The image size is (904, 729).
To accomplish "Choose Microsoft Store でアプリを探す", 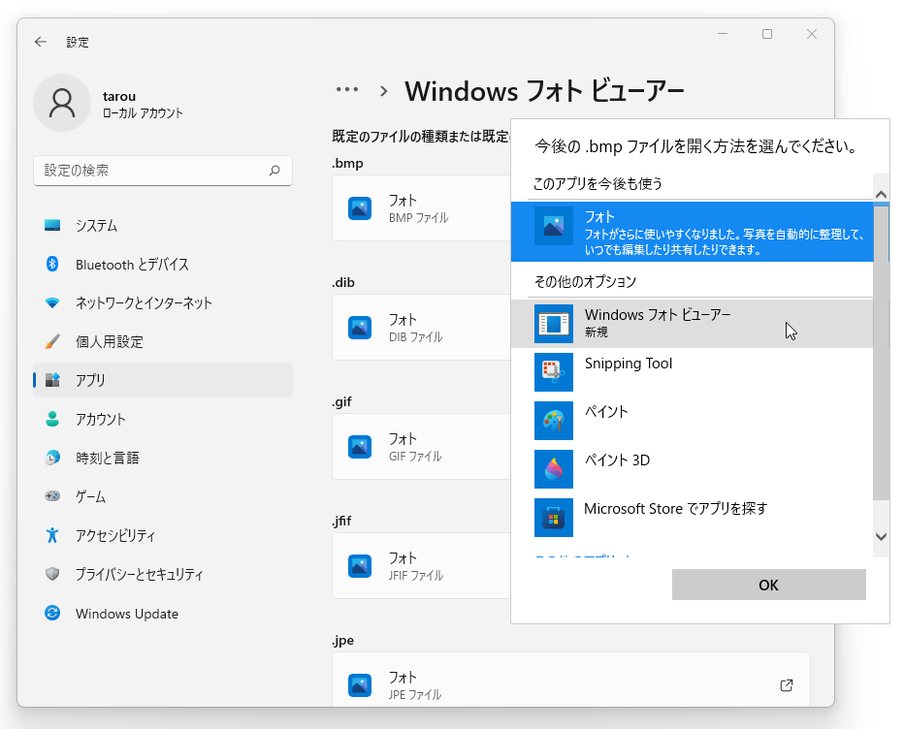I will [692, 517].
